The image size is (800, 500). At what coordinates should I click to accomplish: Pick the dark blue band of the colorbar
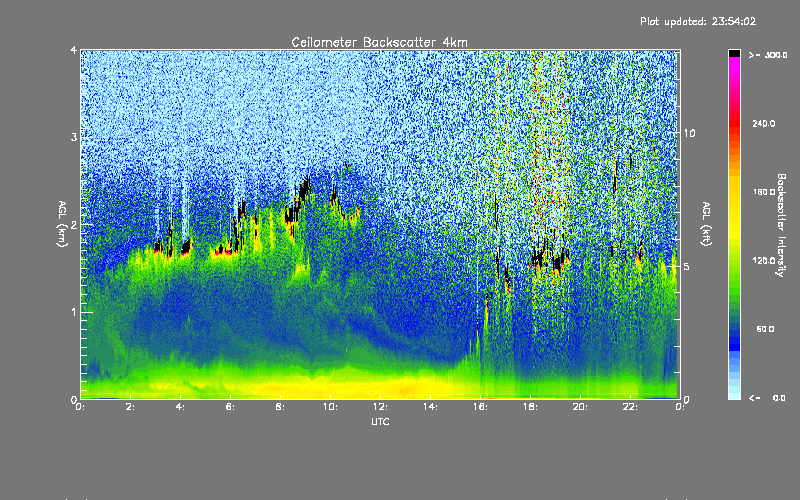pyautogui.click(x=734, y=342)
